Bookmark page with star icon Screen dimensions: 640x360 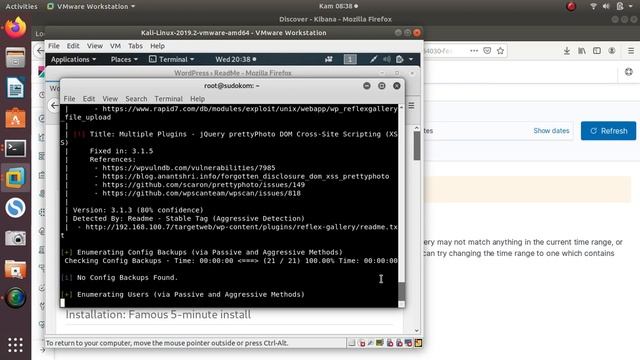(x=500, y=51)
